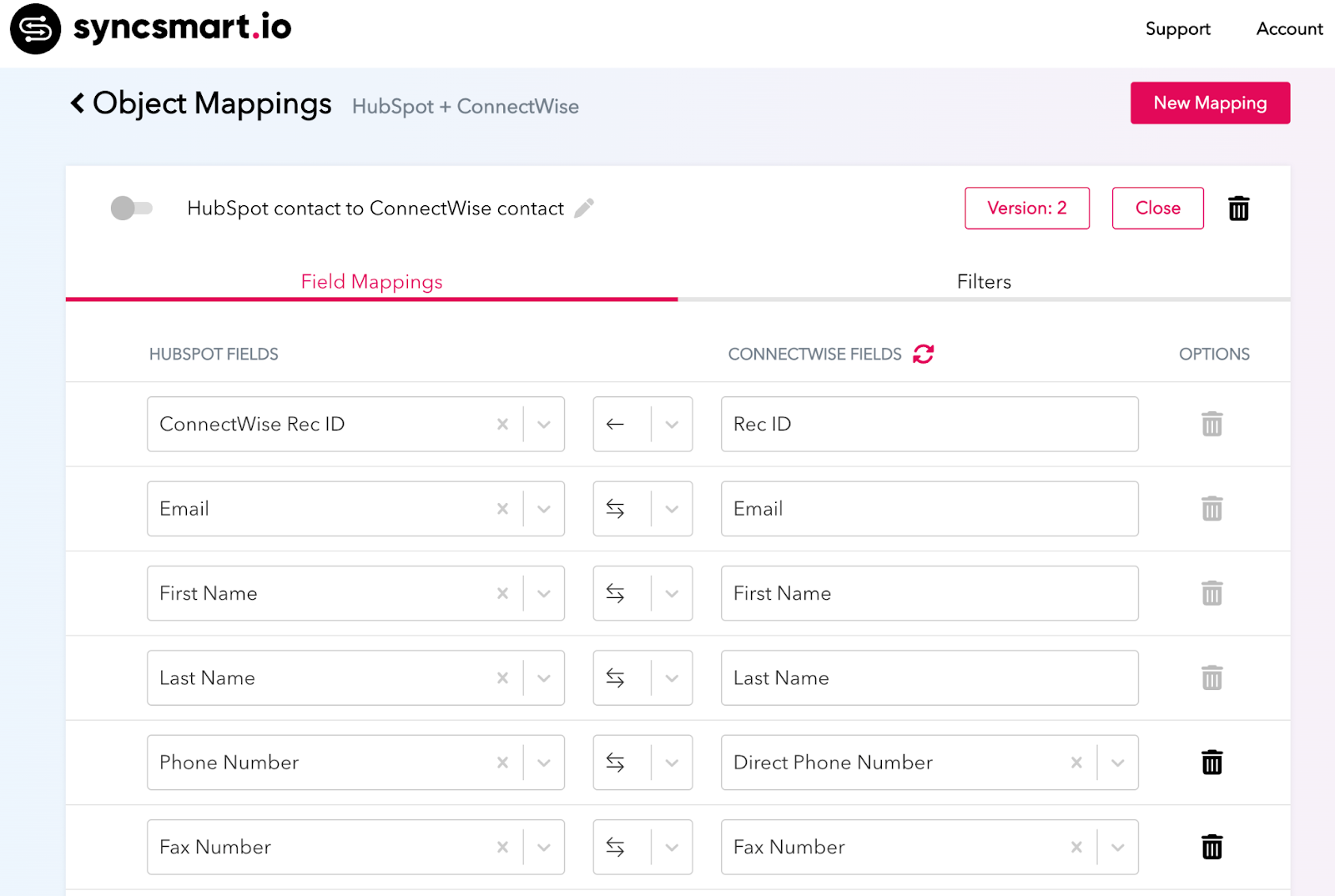
Task: Refresh ConnectWise fields with the sync icon
Action: click(923, 354)
